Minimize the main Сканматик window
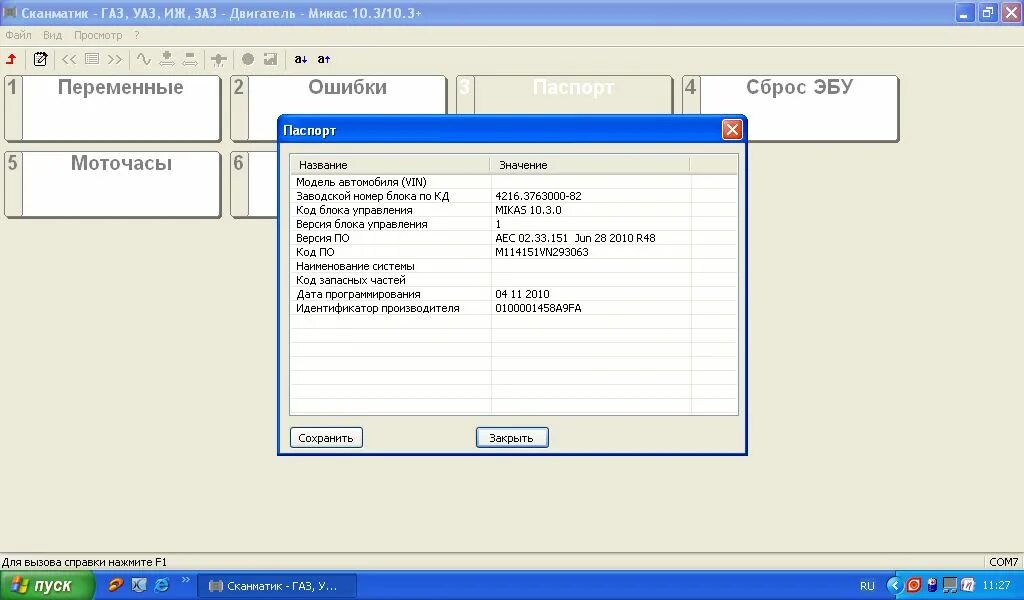This screenshot has height=600, width=1024. [965, 12]
